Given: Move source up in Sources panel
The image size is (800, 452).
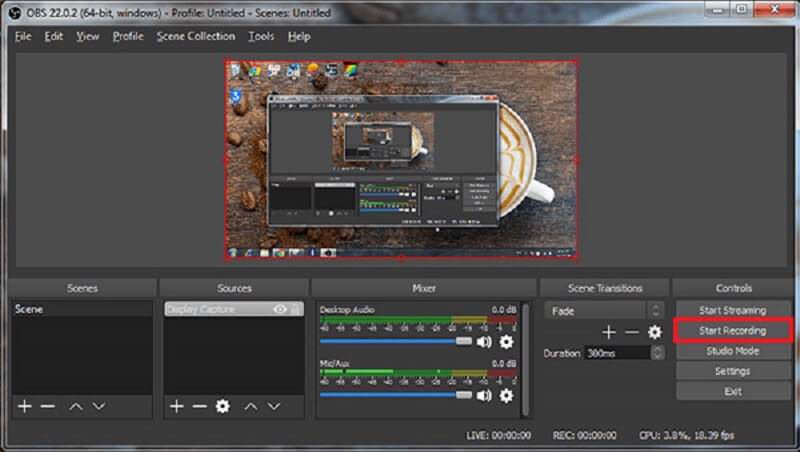Looking at the screenshot, I should [x=251, y=407].
